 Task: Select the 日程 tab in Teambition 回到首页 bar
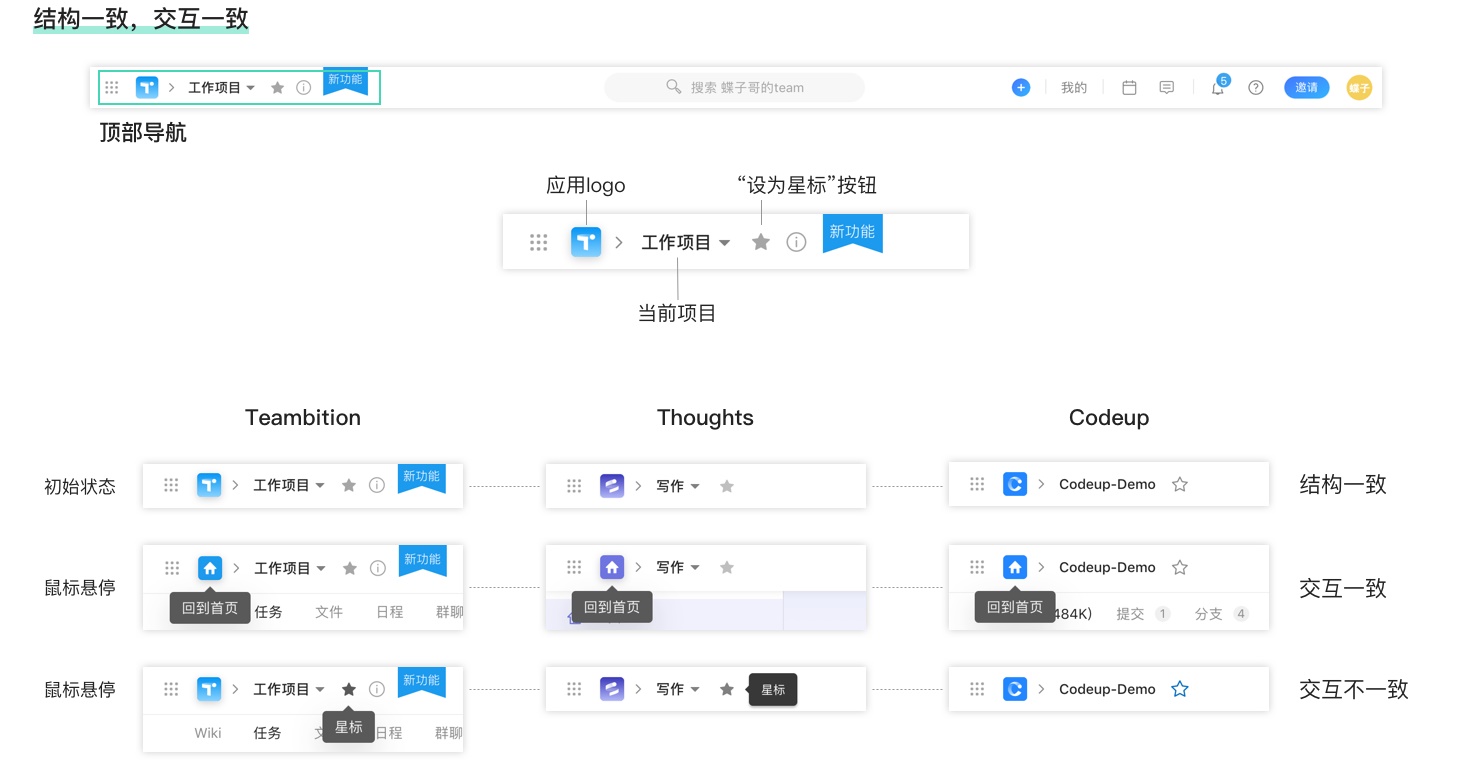390,612
